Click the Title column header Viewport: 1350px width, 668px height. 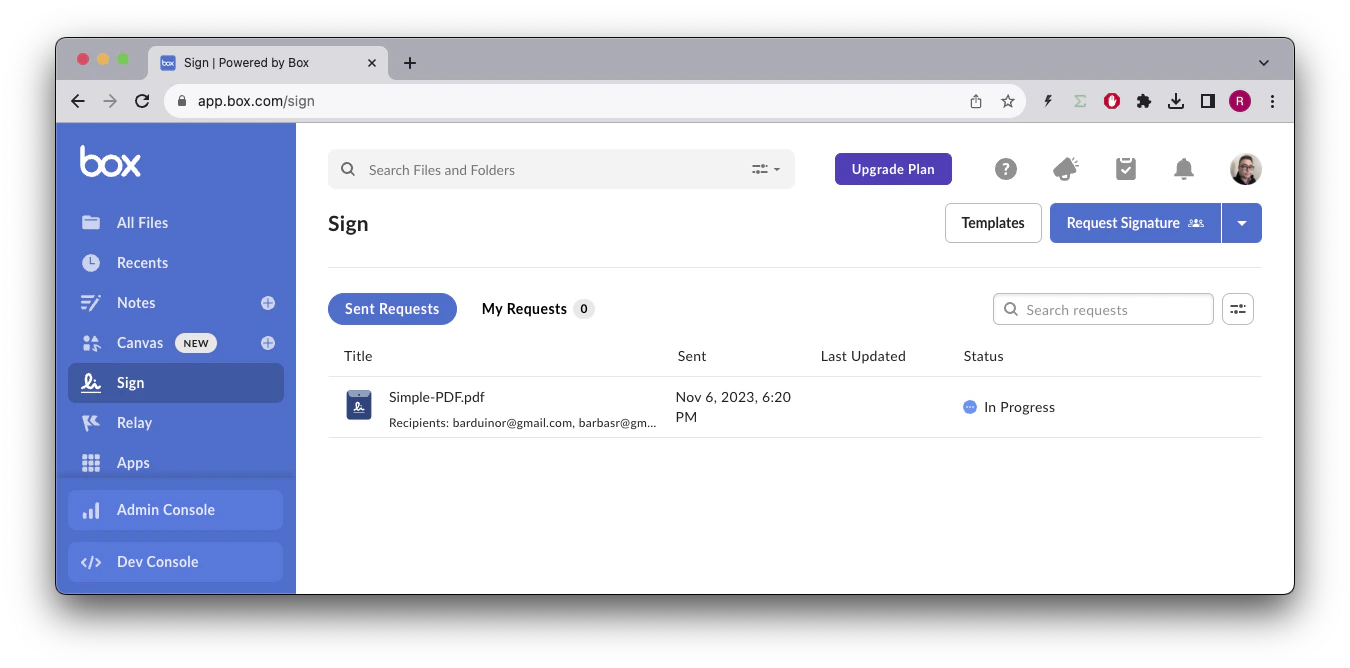point(358,356)
